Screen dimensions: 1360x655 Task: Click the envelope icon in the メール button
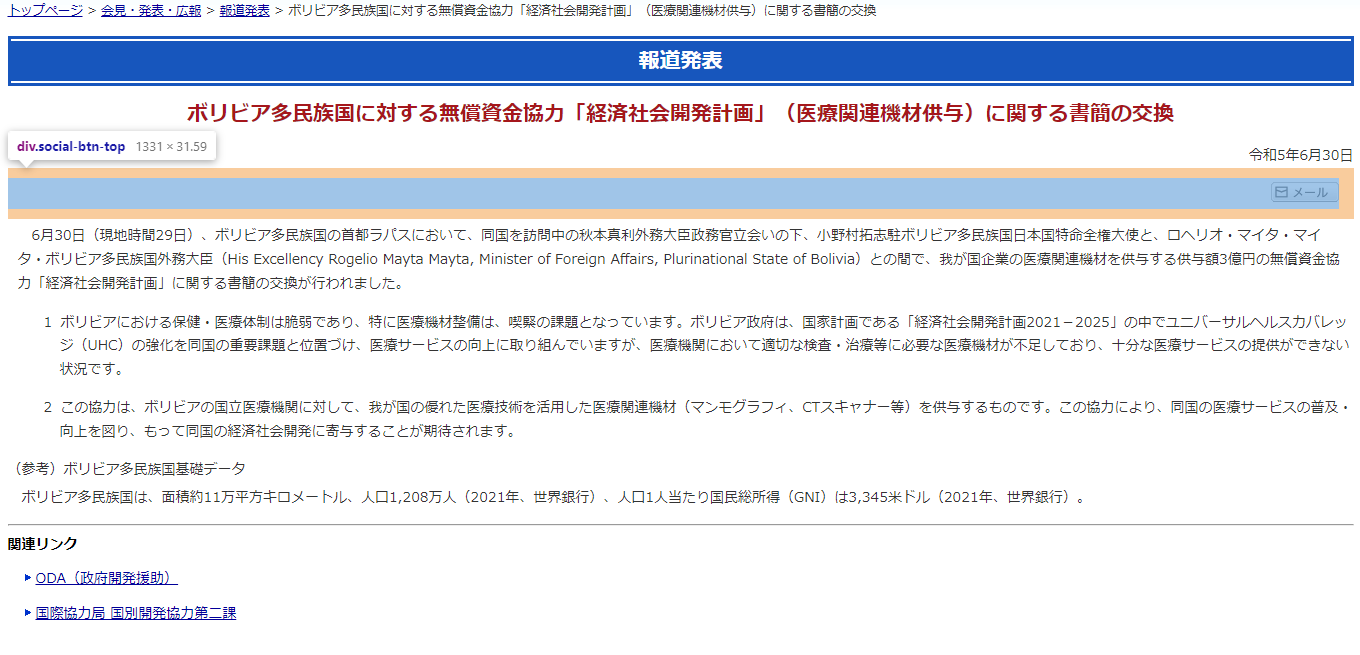[1282, 192]
